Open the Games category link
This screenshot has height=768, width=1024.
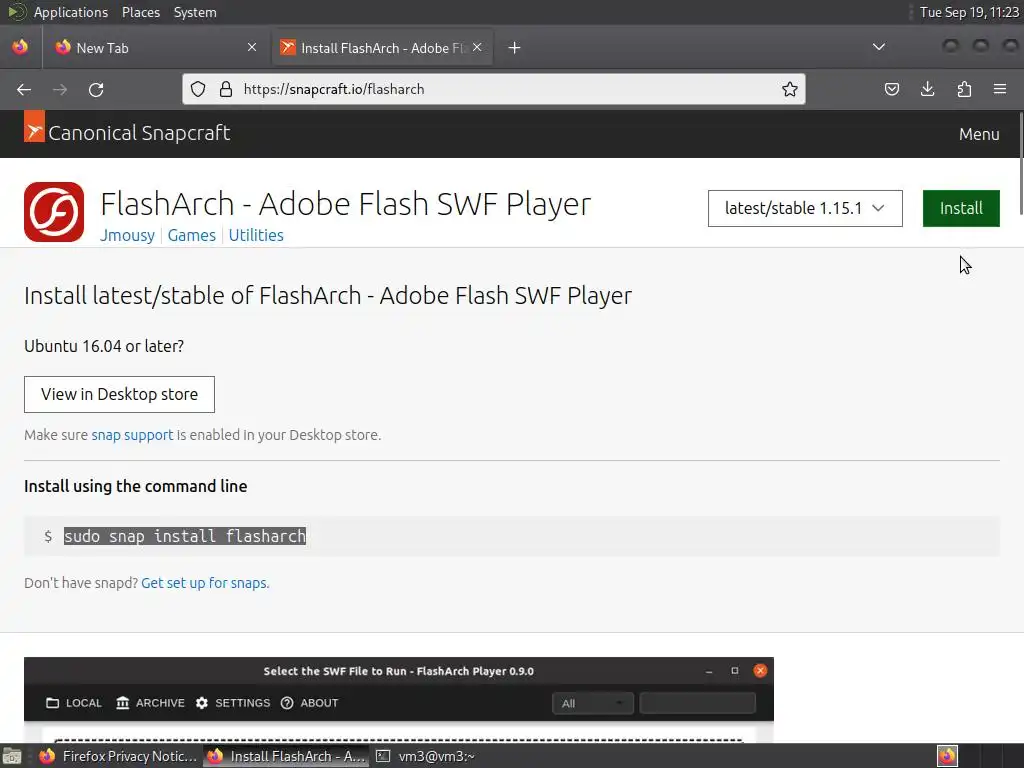pyautogui.click(x=191, y=235)
